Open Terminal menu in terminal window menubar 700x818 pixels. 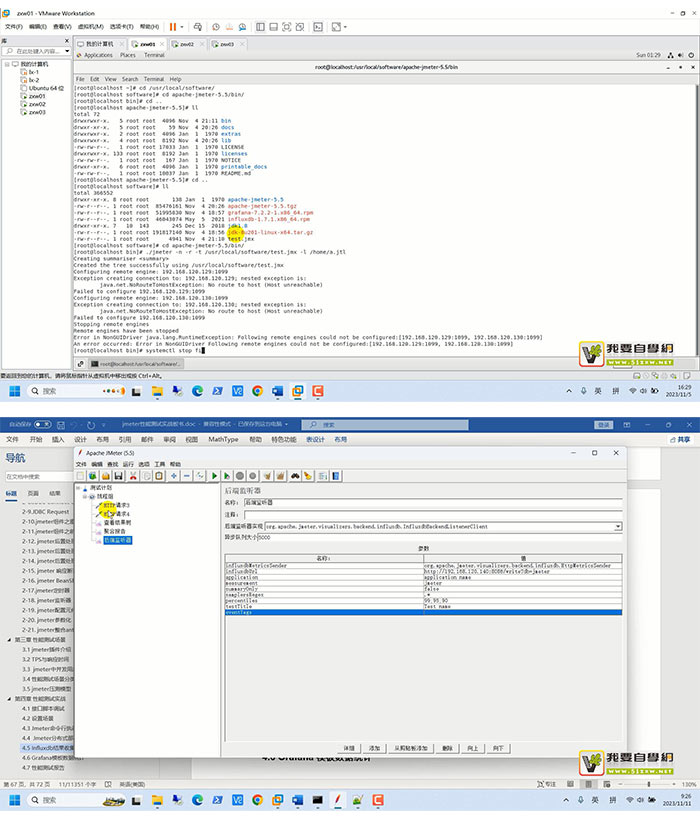tap(154, 79)
